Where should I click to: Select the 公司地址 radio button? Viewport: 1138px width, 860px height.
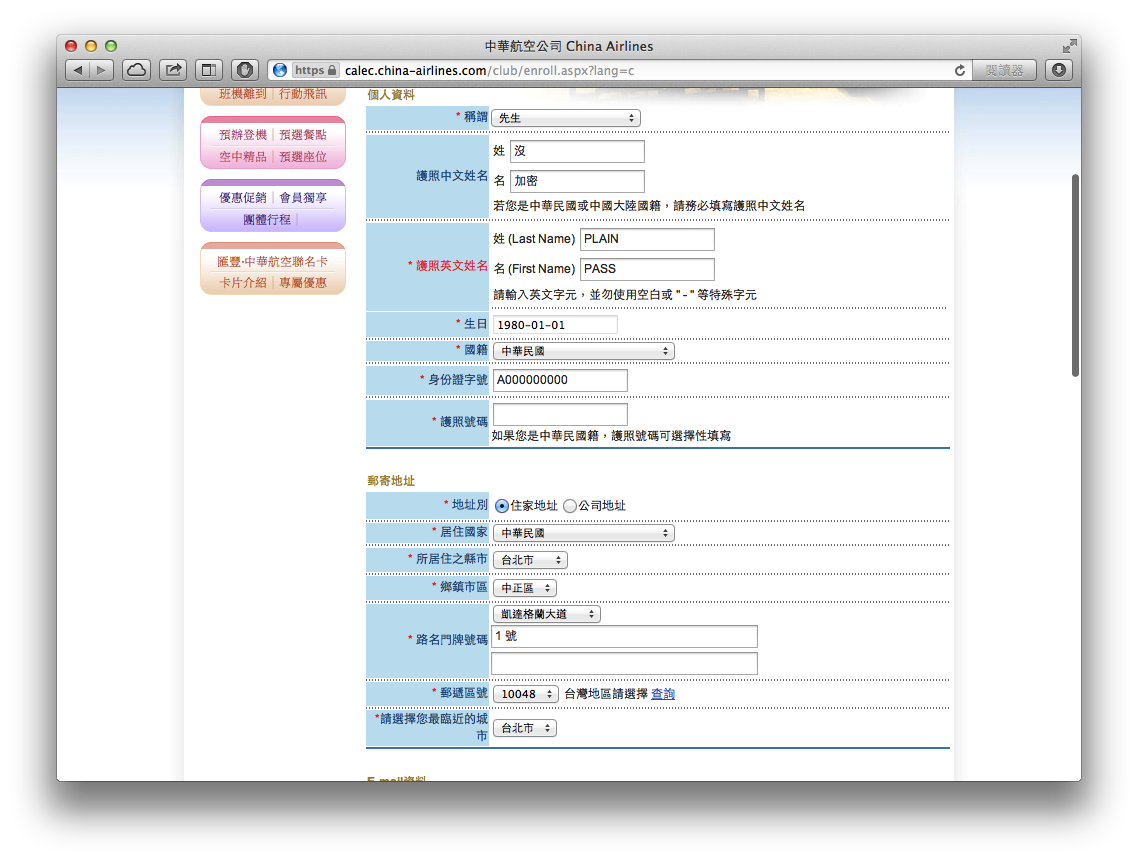coord(570,506)
